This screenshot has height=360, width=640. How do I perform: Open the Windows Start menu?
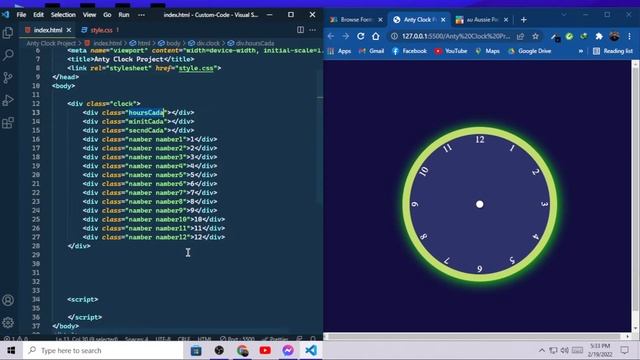pos(11,351)
